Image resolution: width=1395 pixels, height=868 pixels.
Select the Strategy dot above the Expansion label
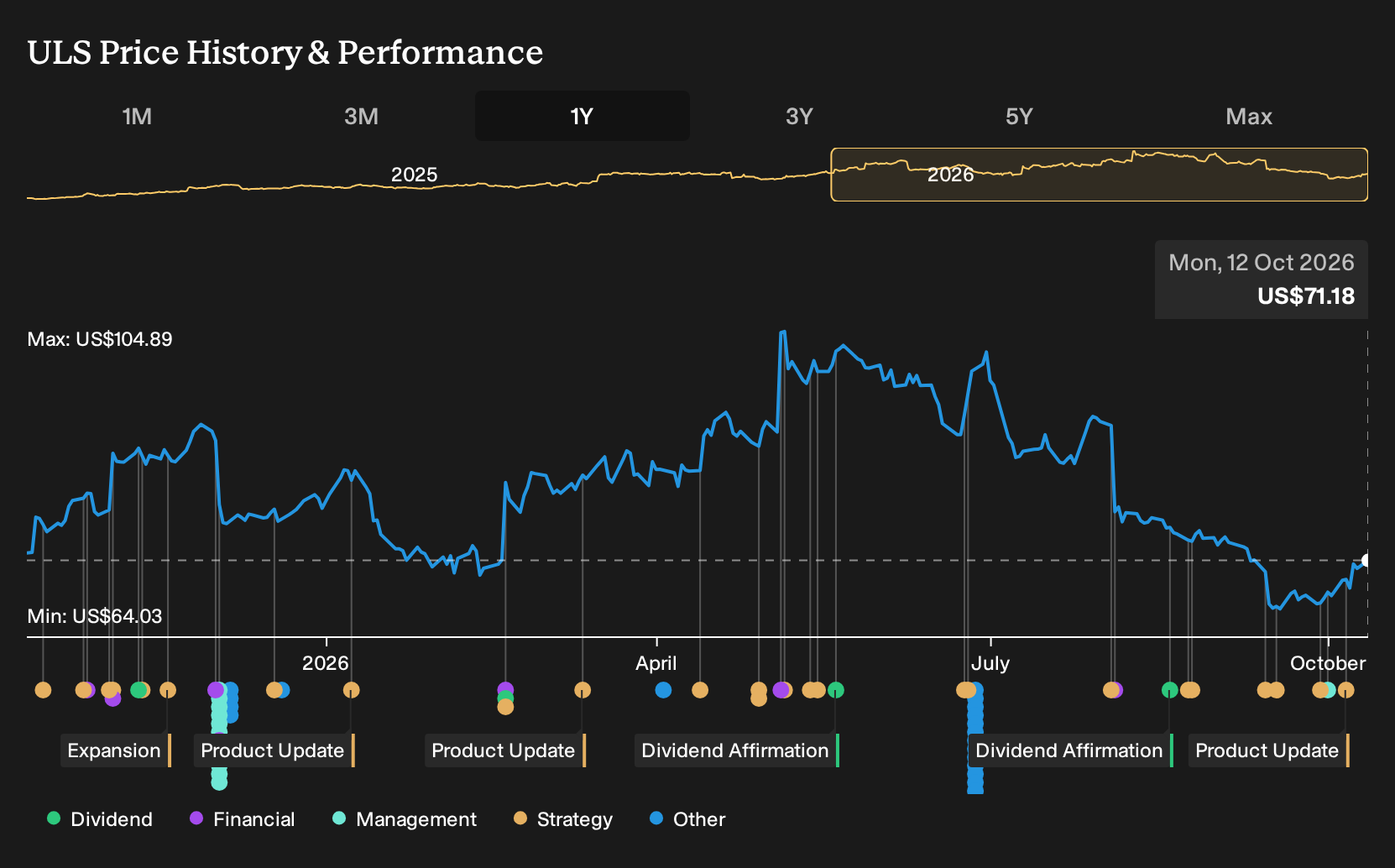[168, 690]
